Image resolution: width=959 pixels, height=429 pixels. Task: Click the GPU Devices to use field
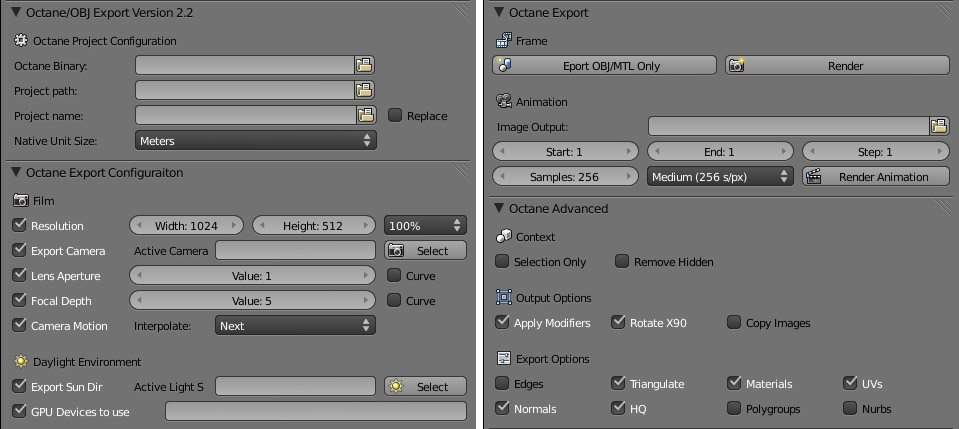pos(315,412)
